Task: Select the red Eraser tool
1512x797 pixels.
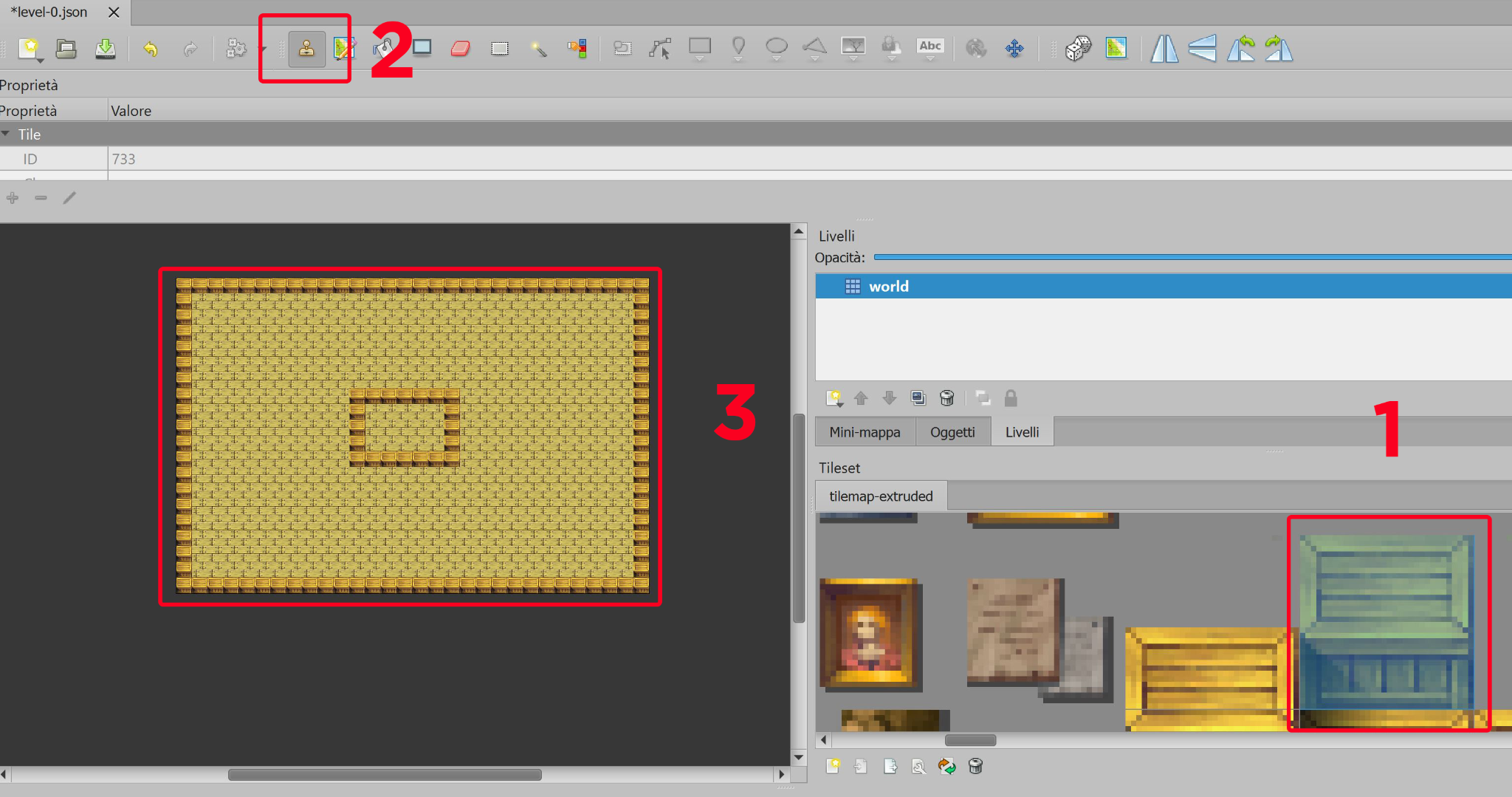Action: click(461, 49)
